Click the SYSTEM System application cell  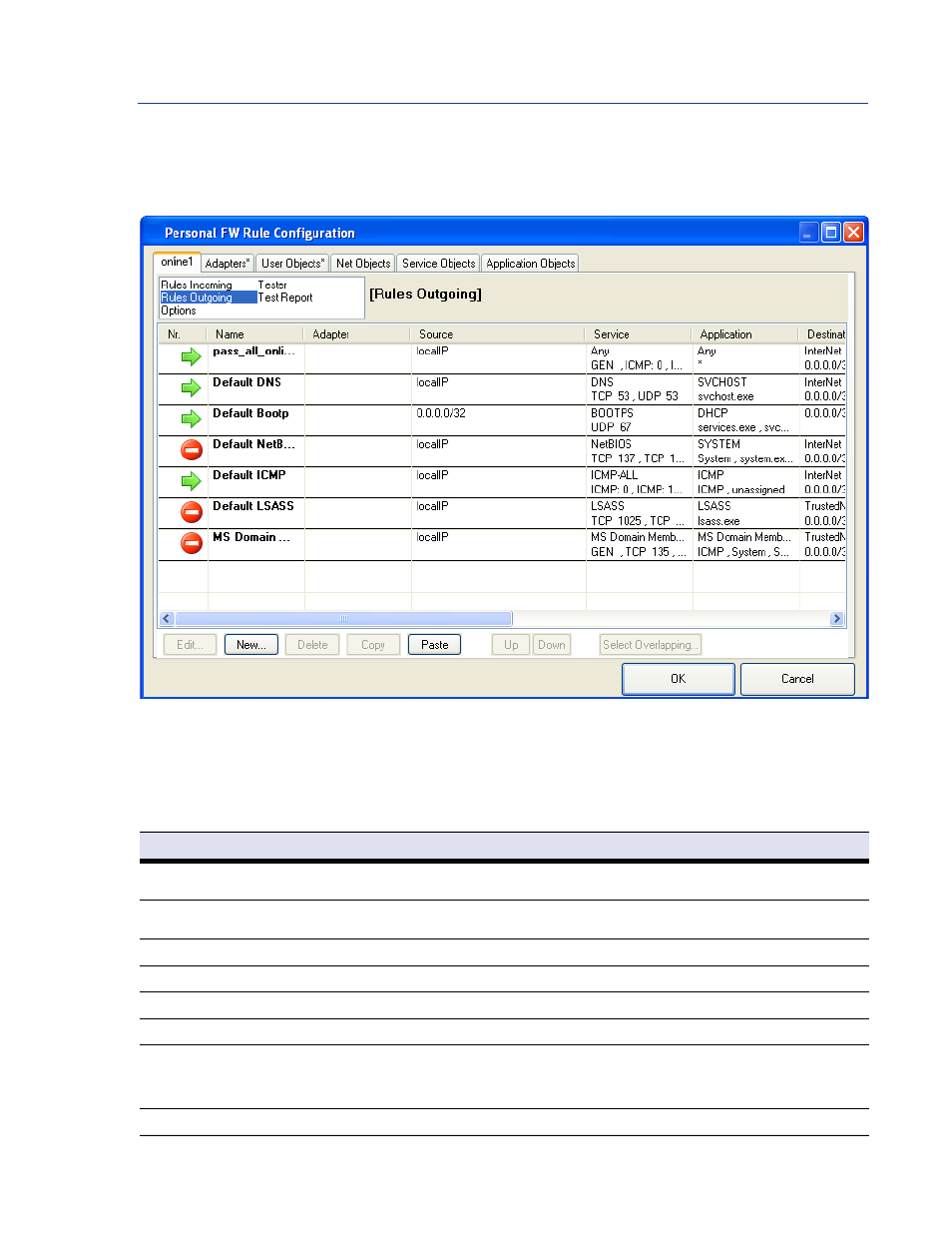coord(744,451)
